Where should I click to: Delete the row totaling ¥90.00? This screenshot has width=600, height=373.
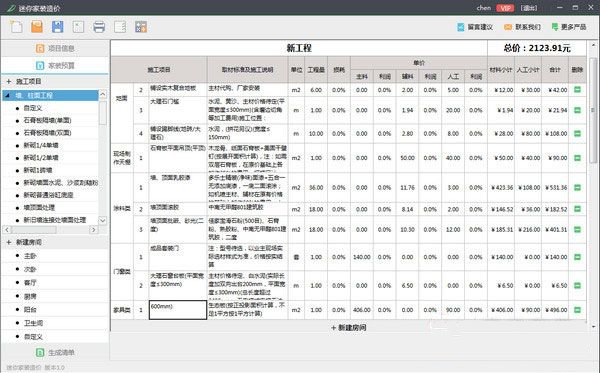[x=577, y=158]
